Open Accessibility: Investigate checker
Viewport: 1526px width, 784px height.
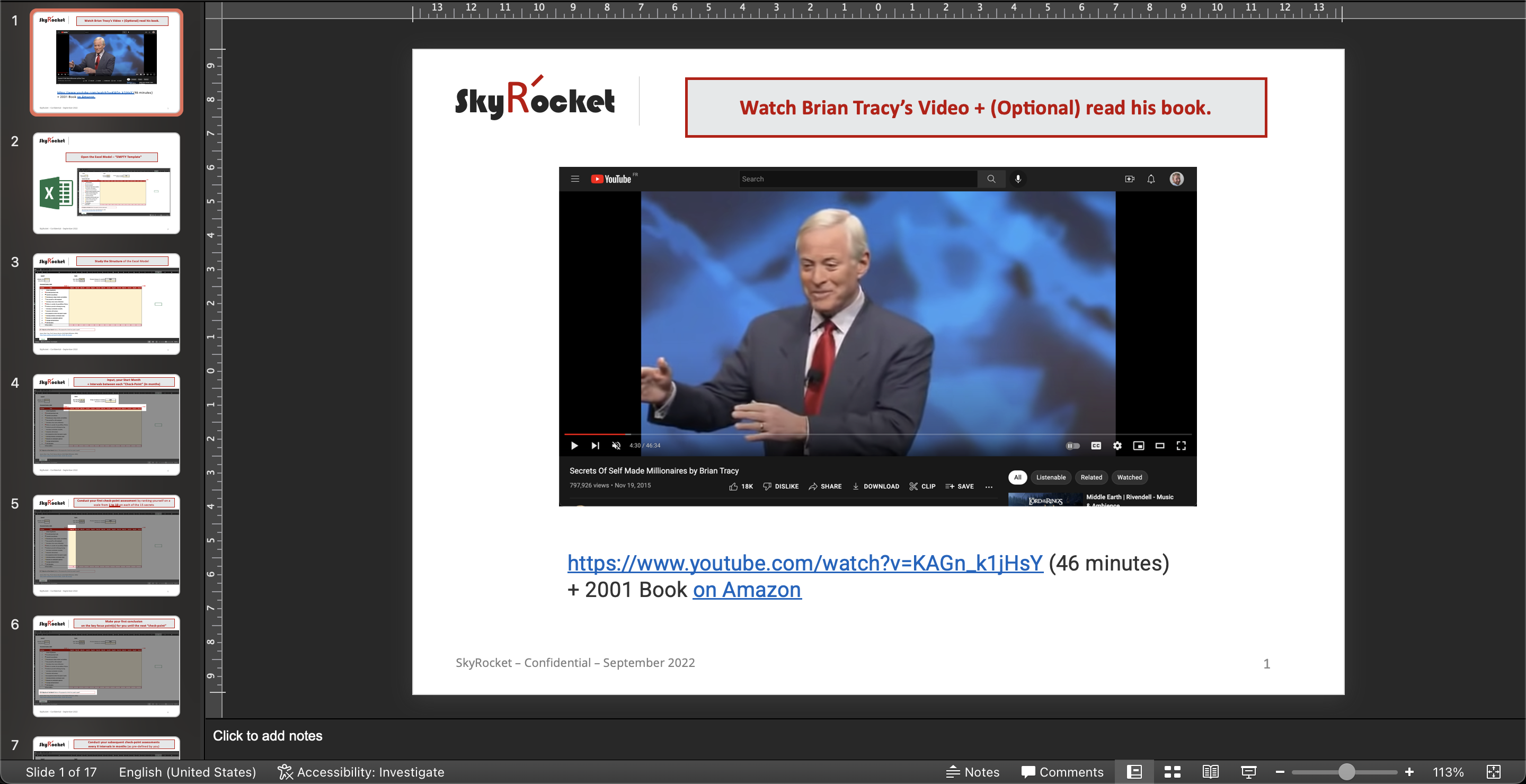tap(361, 772)
